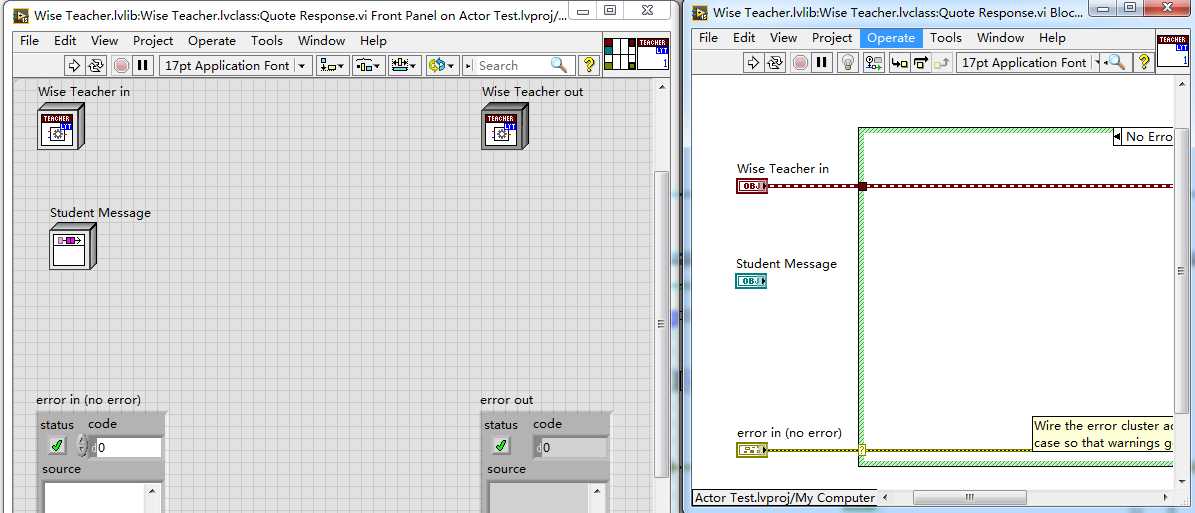The height and width of the screenshot is (513, 1195).
Task: Click Abort Execution in Front Panel toolbar
Action: click(121, 66)
